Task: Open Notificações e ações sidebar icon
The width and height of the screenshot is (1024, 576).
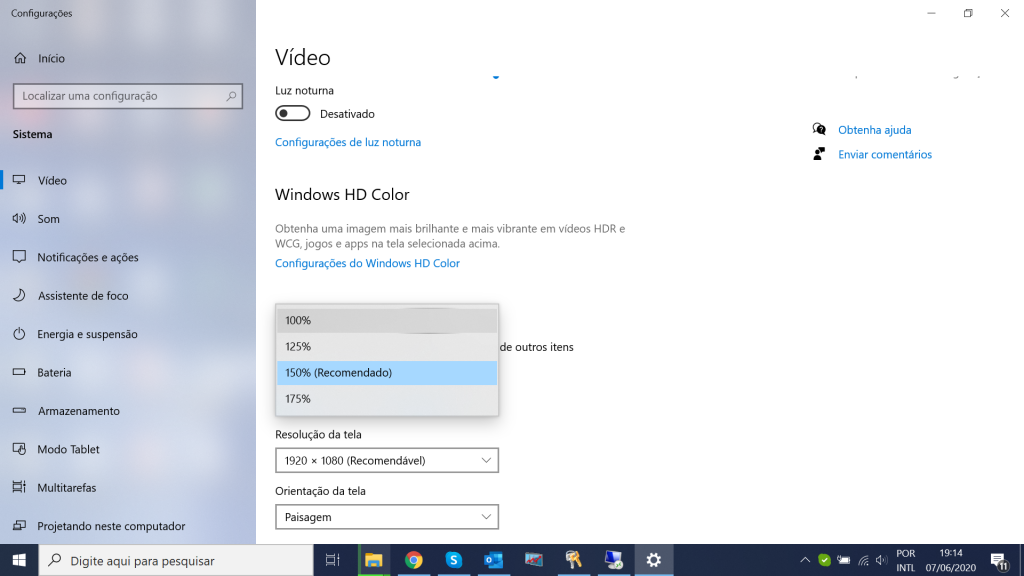Action: [19, 257]
